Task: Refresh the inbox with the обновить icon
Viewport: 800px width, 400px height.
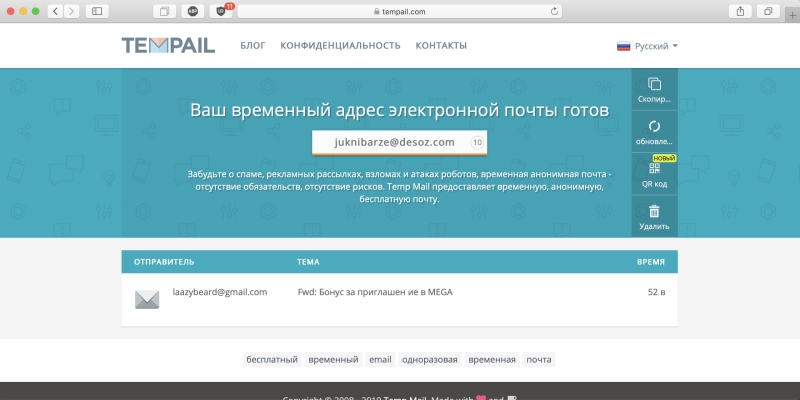Action: (x=654, y=132)
